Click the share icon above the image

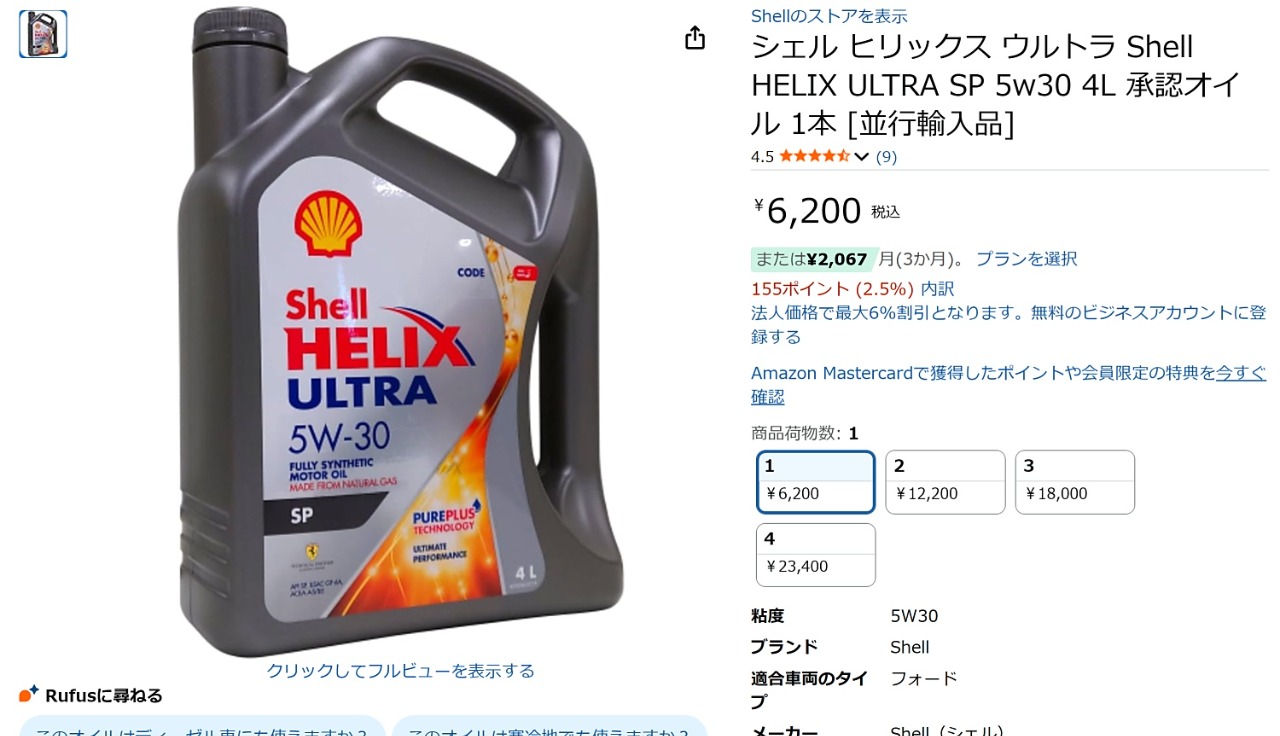[695, 38]
